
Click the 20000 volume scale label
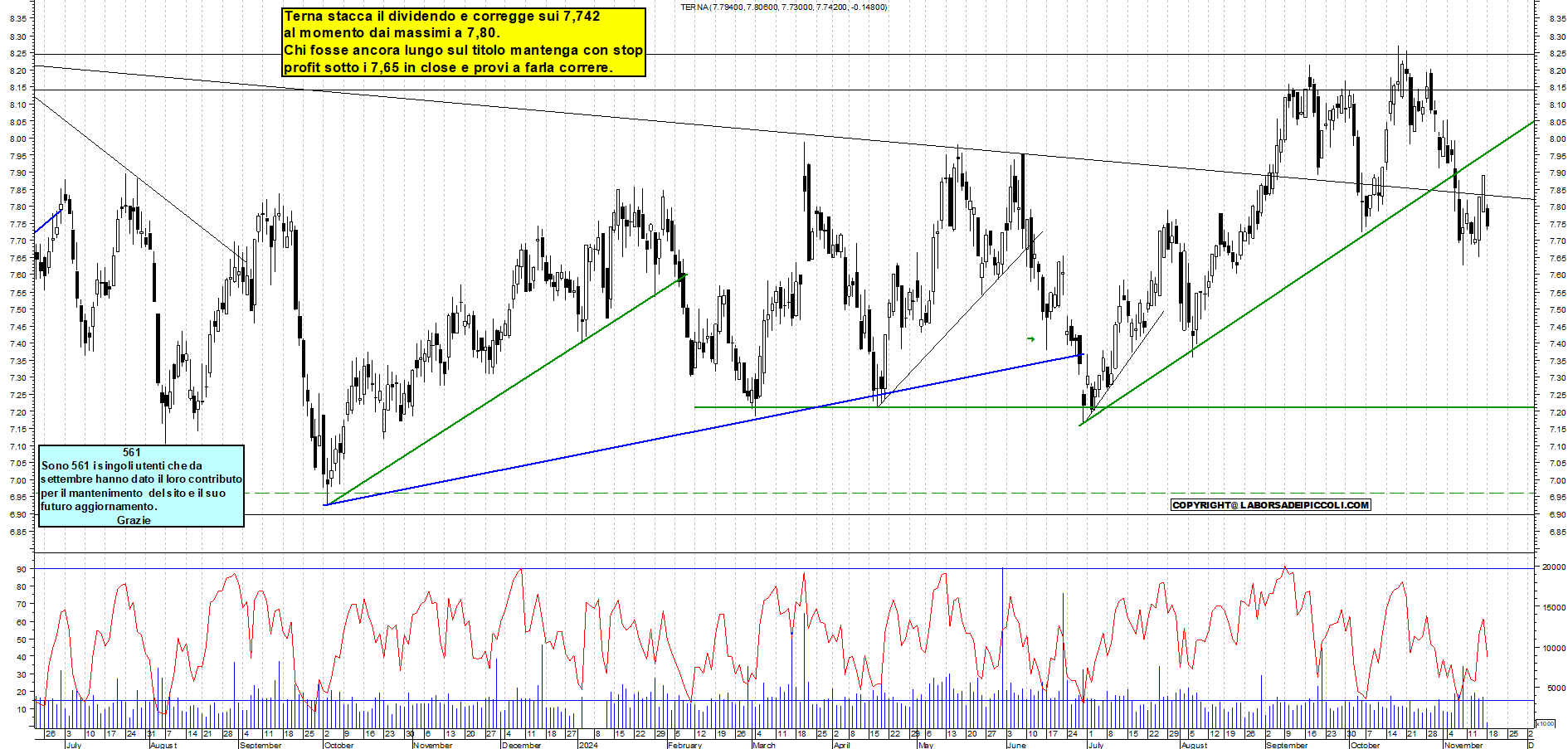pos(1553,567)
